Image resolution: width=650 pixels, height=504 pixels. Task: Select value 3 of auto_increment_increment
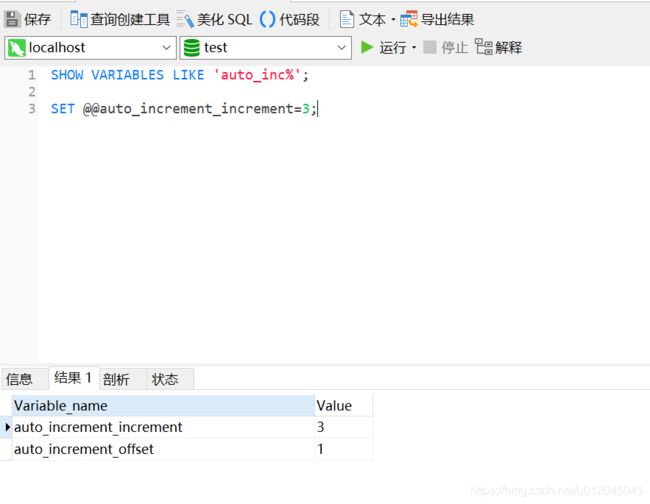(x=343, y=427)
